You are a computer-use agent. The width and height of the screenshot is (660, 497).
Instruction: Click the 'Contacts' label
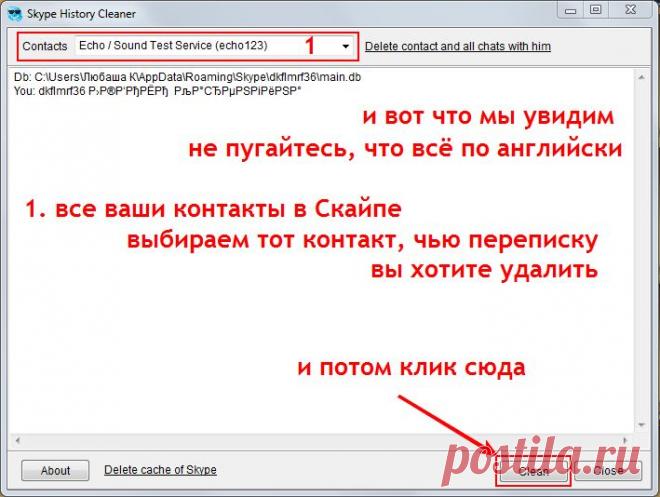45,46
